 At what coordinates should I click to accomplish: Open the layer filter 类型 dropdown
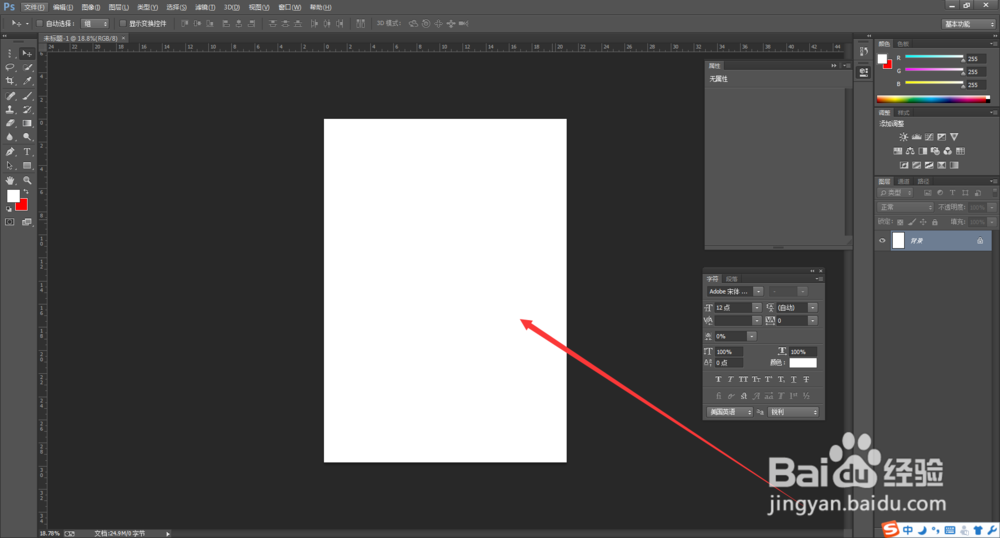[x=895, y=193]
